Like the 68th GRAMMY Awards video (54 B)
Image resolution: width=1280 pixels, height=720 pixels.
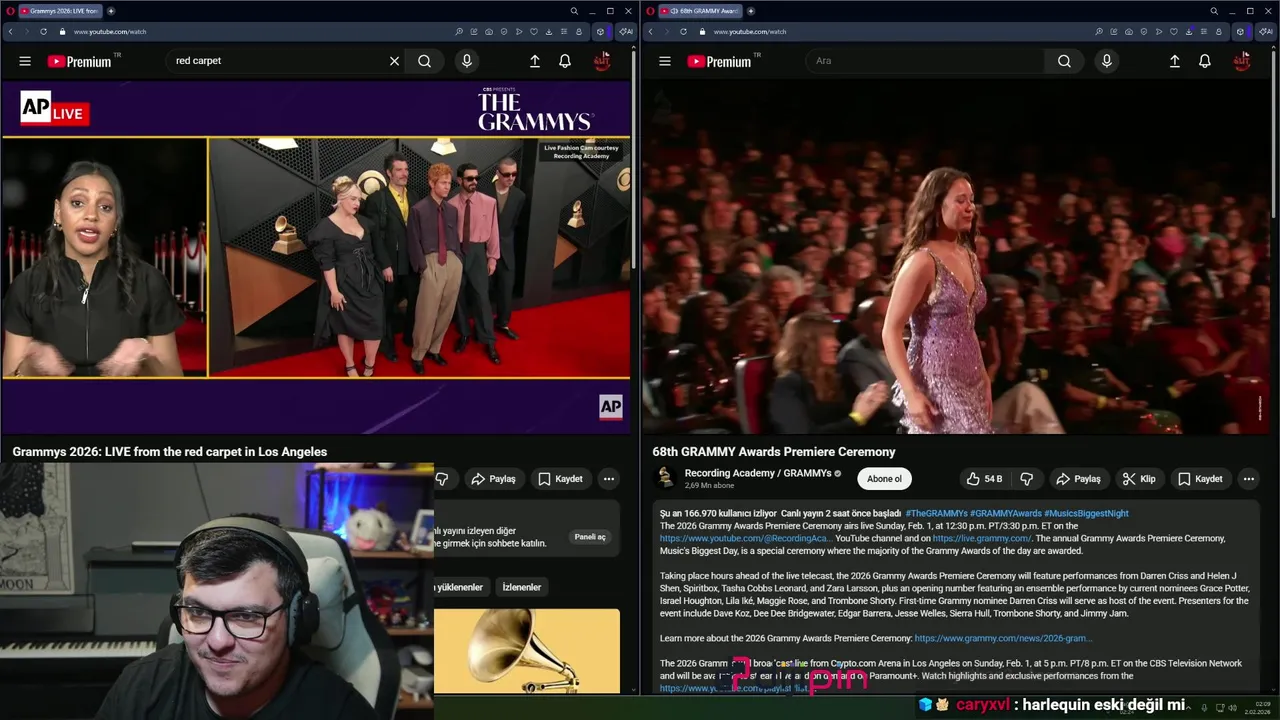[x=985, y=479]
